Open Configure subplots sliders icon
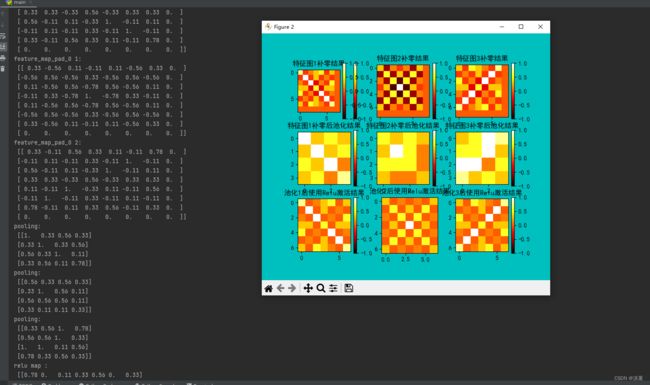The width and height of the screenshot is (650, 385). pos(333,288)
